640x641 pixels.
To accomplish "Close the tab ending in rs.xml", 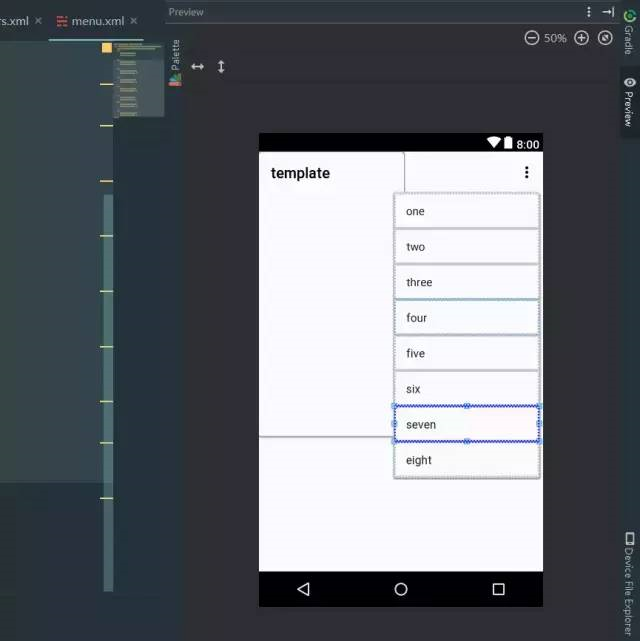I will (38, 20).
